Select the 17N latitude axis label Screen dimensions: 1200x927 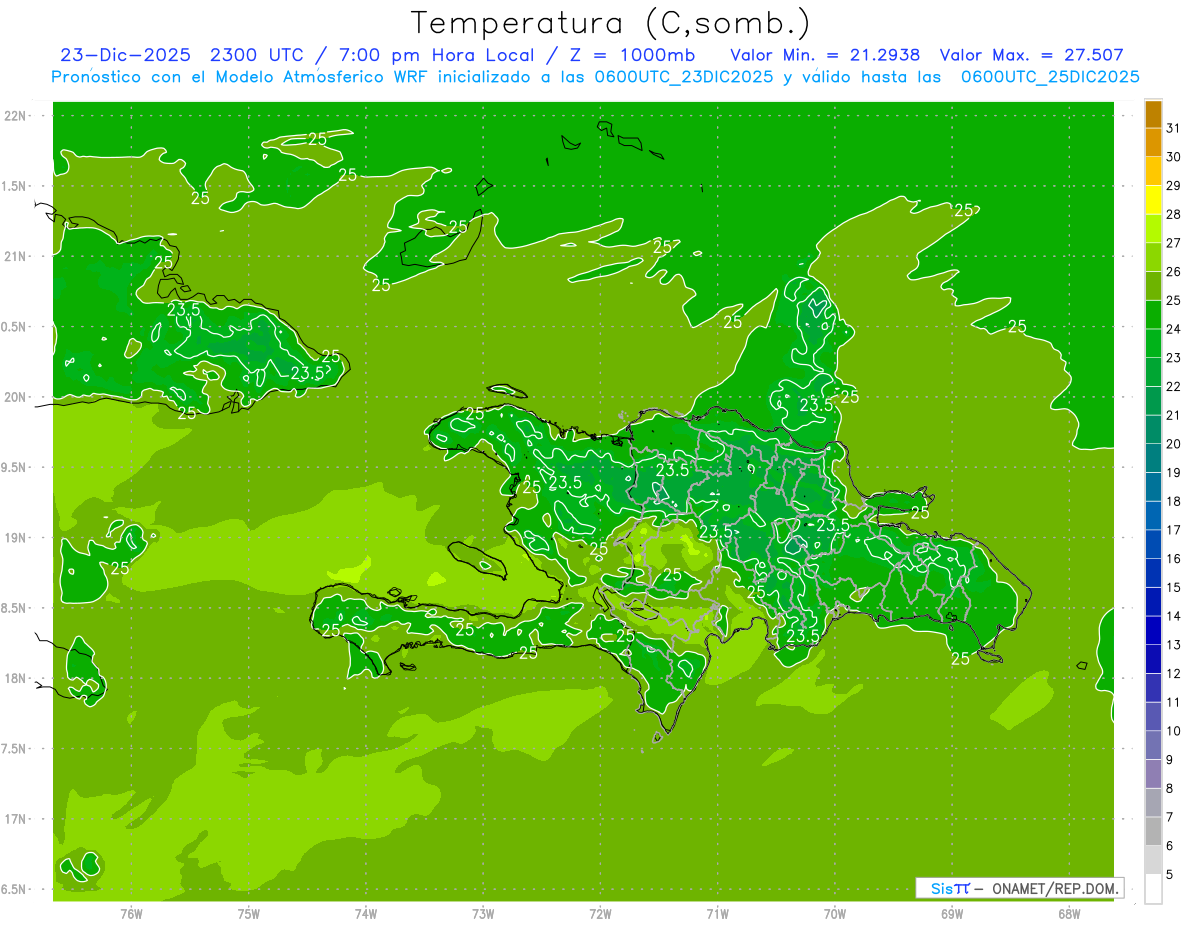pos(15,819)
